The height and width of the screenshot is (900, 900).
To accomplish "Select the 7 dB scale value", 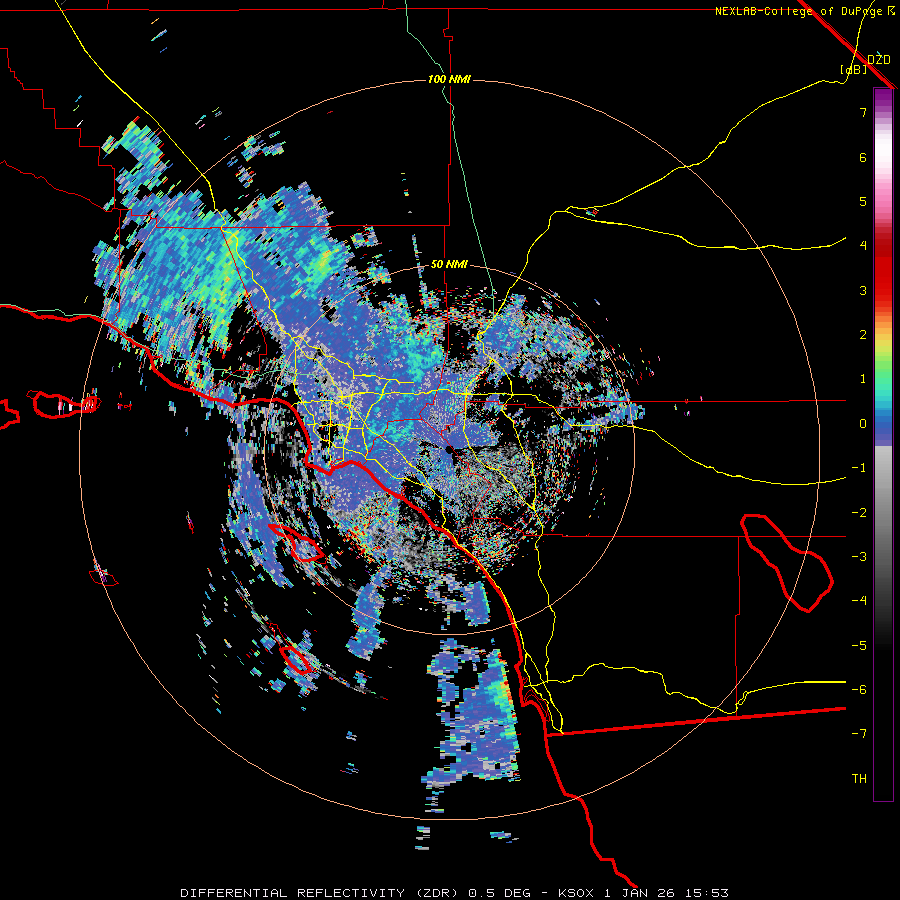I will pos(863,112).
